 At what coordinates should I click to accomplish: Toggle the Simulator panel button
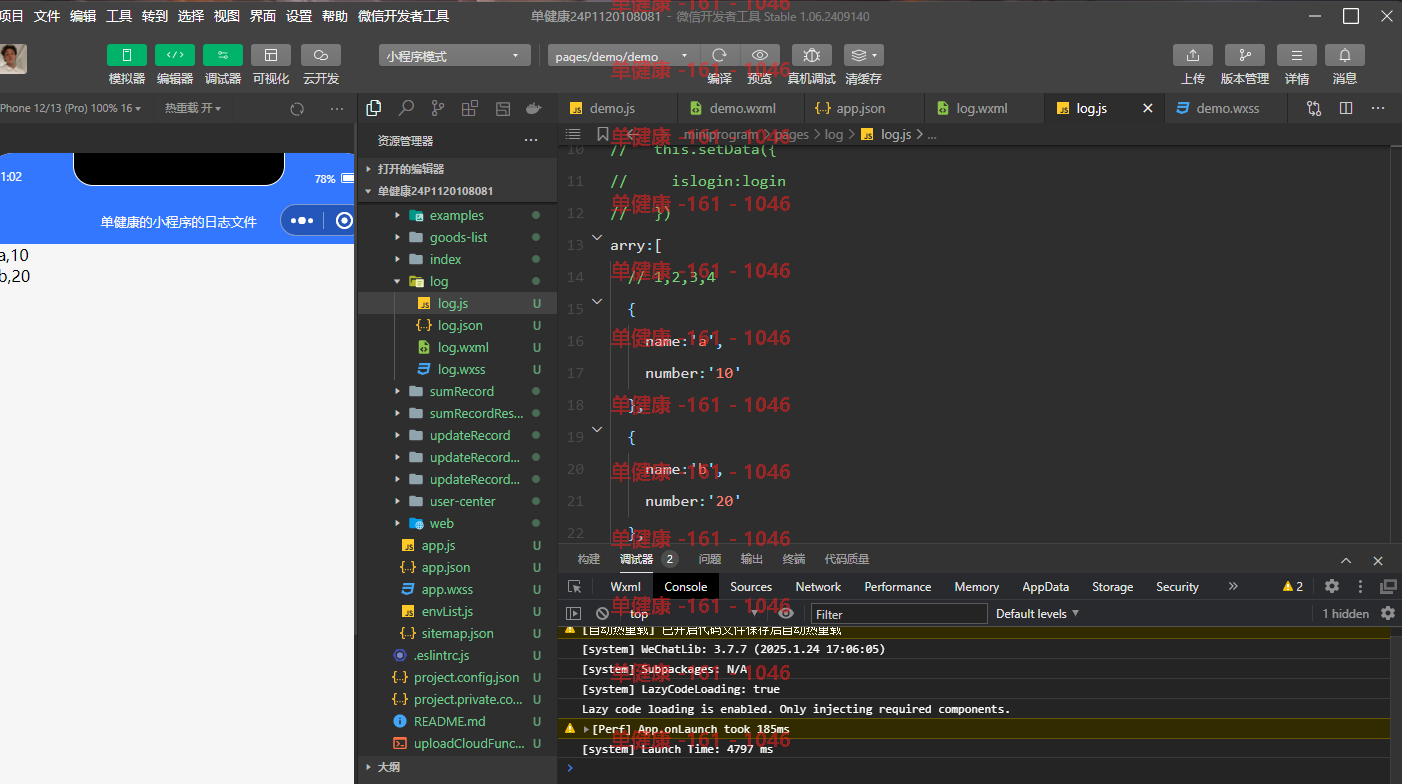point(127,56)
